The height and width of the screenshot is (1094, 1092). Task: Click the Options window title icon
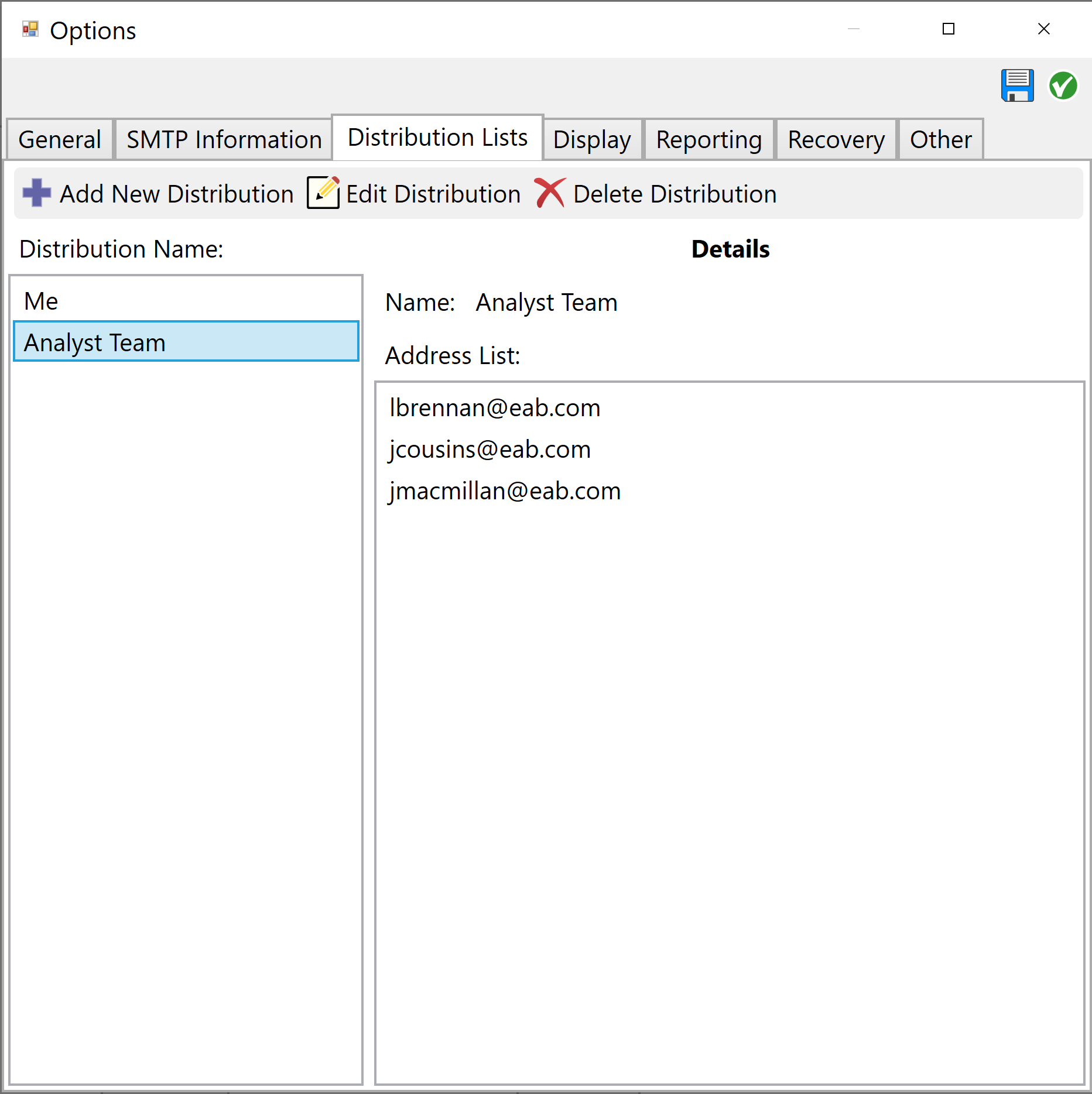pyautogui.click(x=30, y=29)
